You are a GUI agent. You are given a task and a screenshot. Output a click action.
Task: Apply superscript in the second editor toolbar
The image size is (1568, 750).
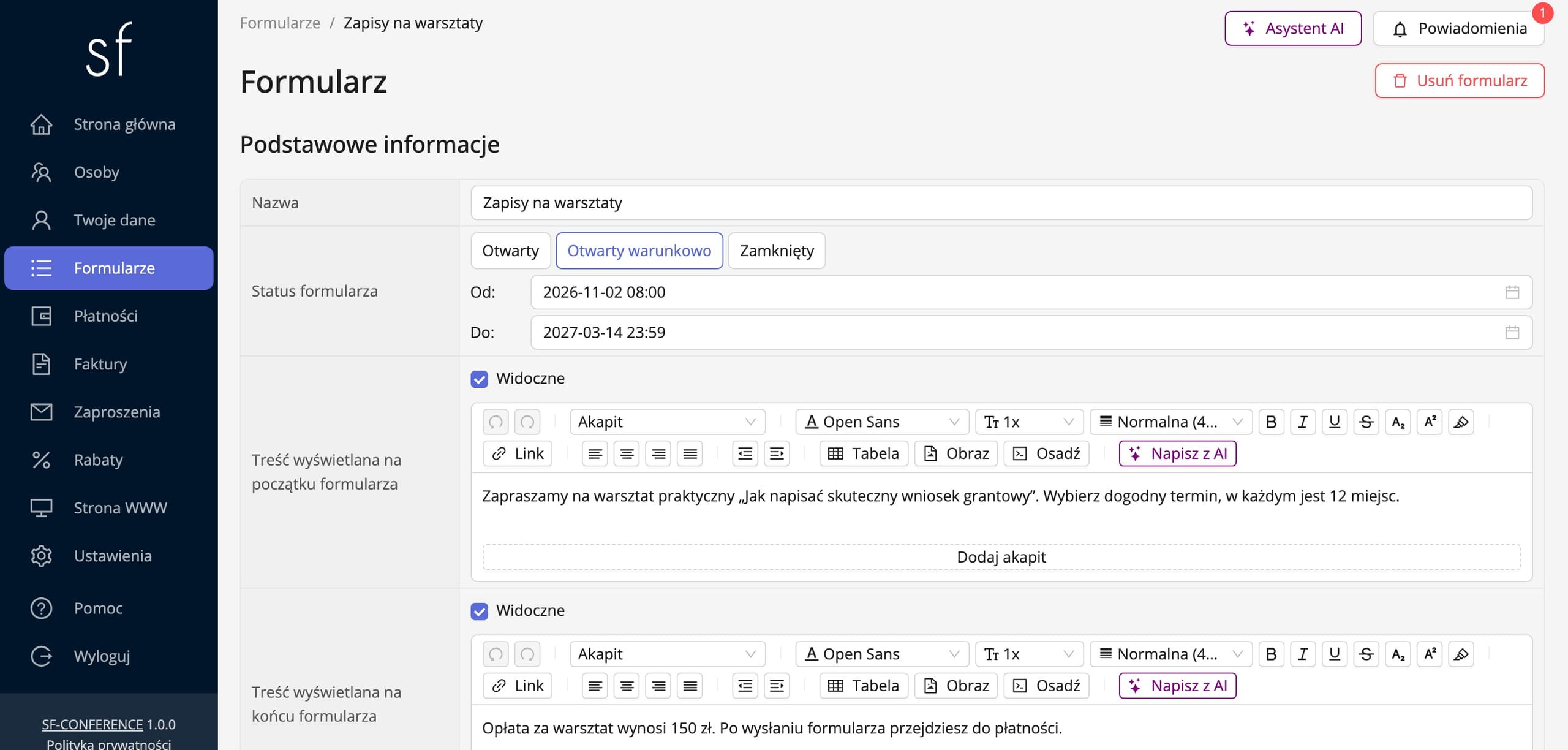click(x=1430, y=654)
